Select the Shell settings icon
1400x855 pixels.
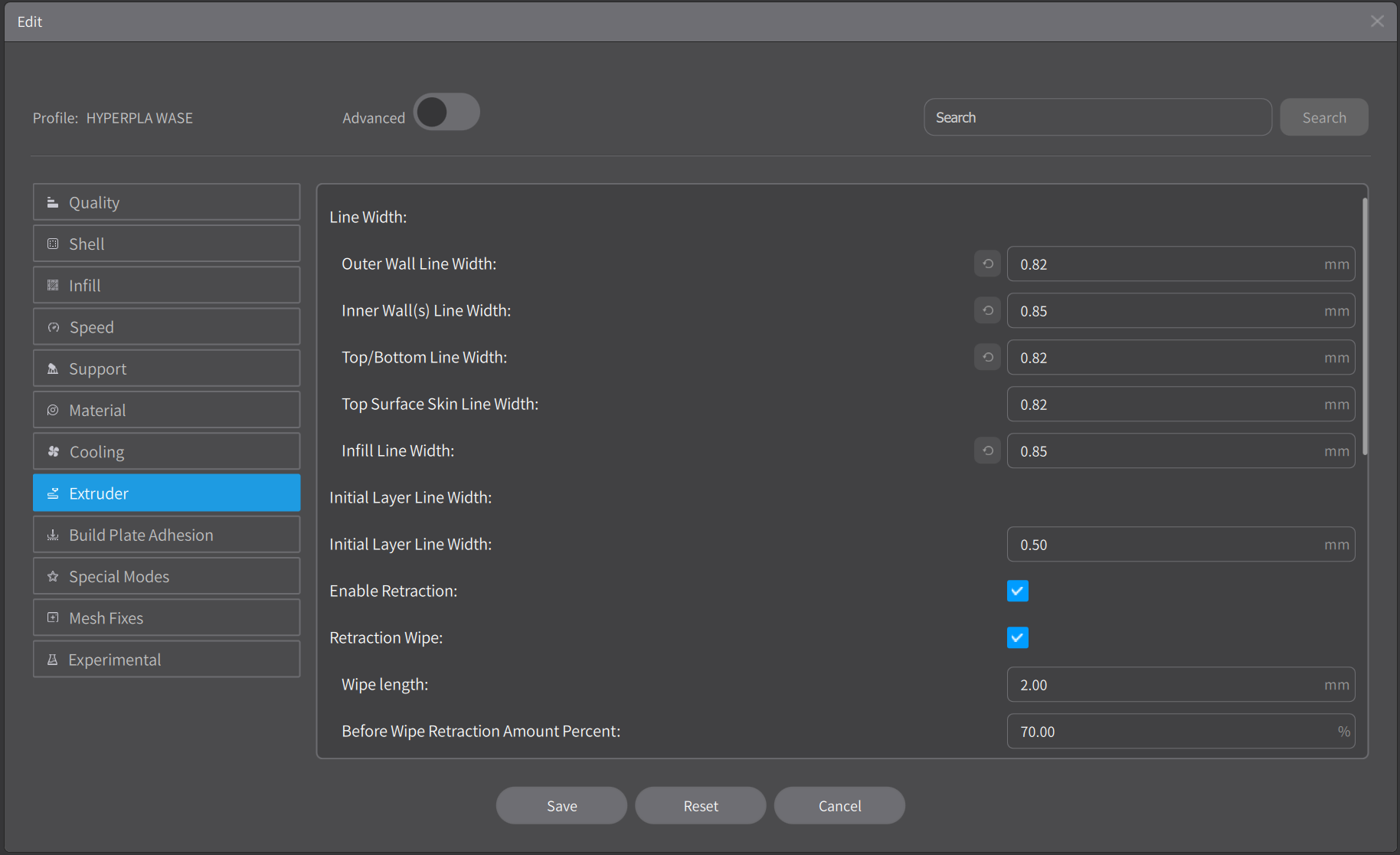(x=51, y=243)
